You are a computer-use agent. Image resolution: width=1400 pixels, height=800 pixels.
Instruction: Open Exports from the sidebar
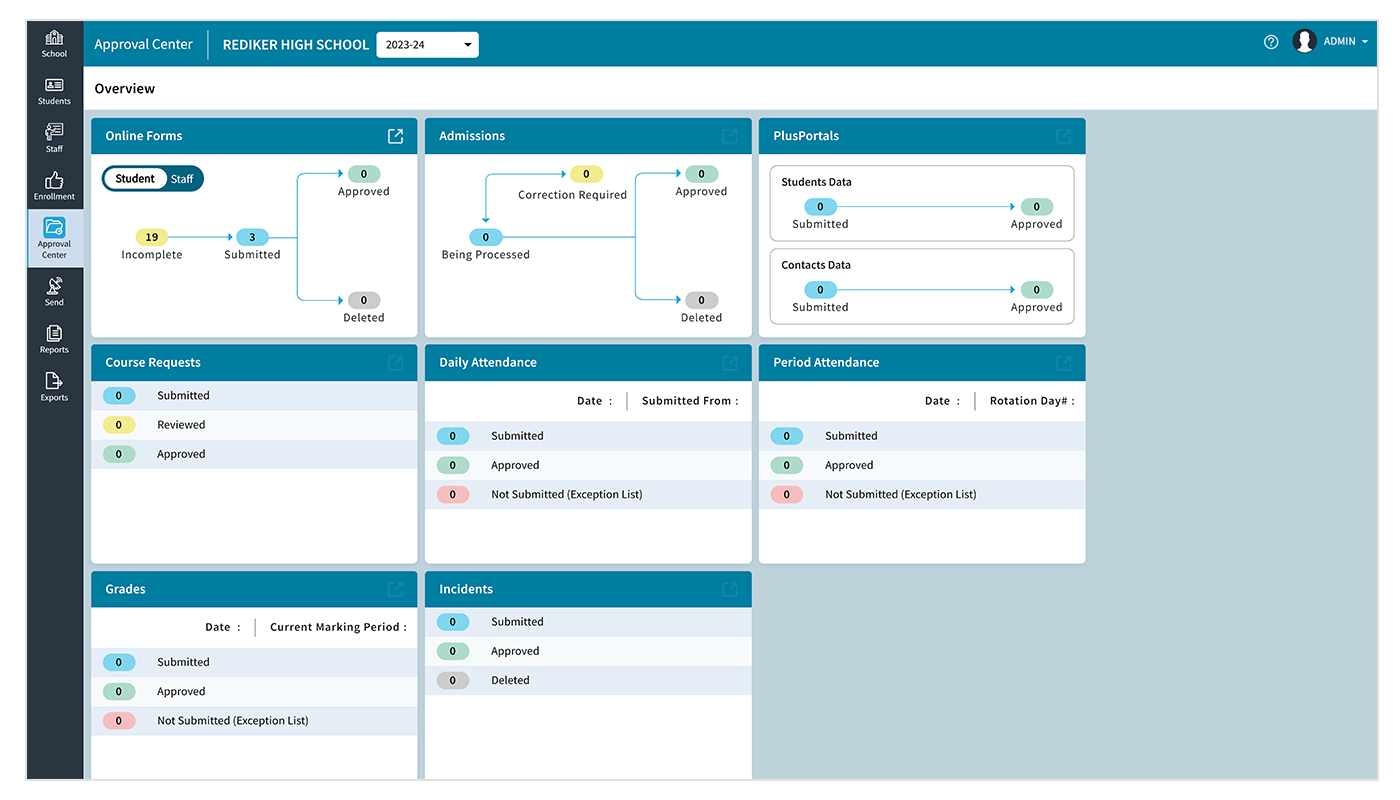pos(54,386)
